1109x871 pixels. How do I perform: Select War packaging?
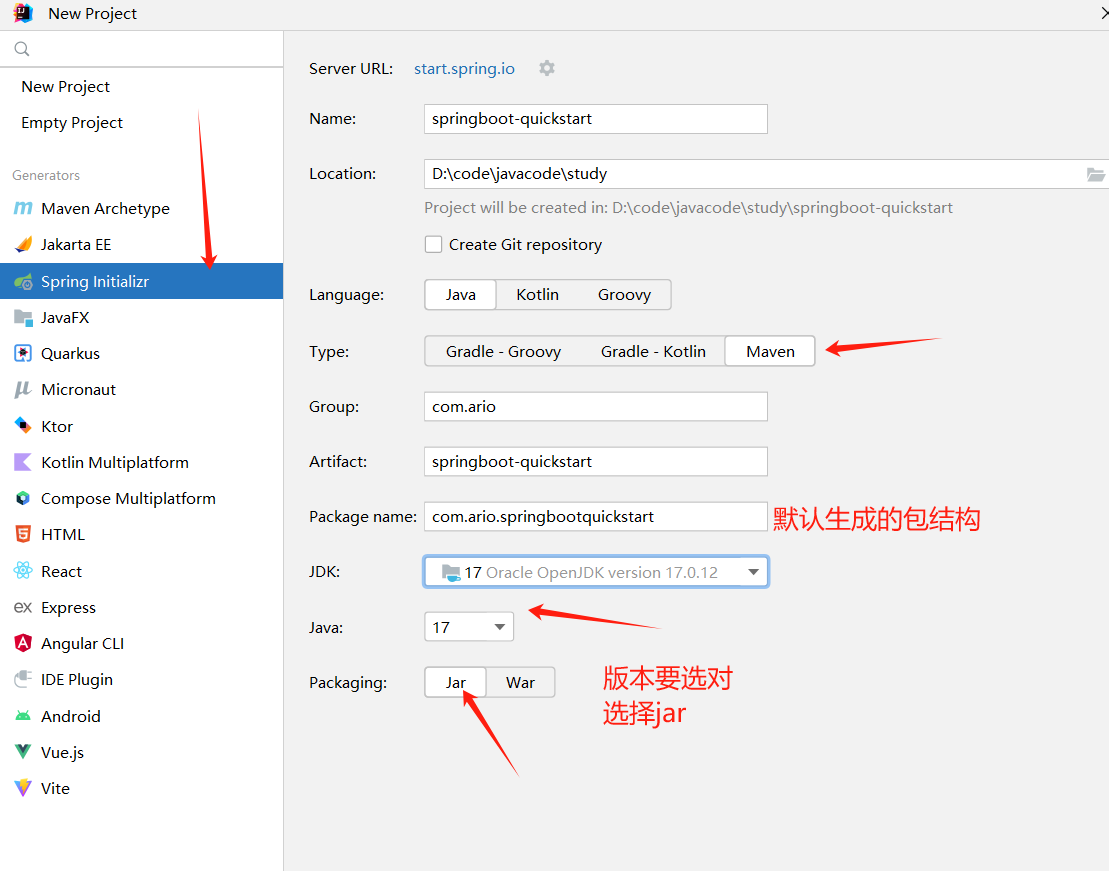coord(521,682)
